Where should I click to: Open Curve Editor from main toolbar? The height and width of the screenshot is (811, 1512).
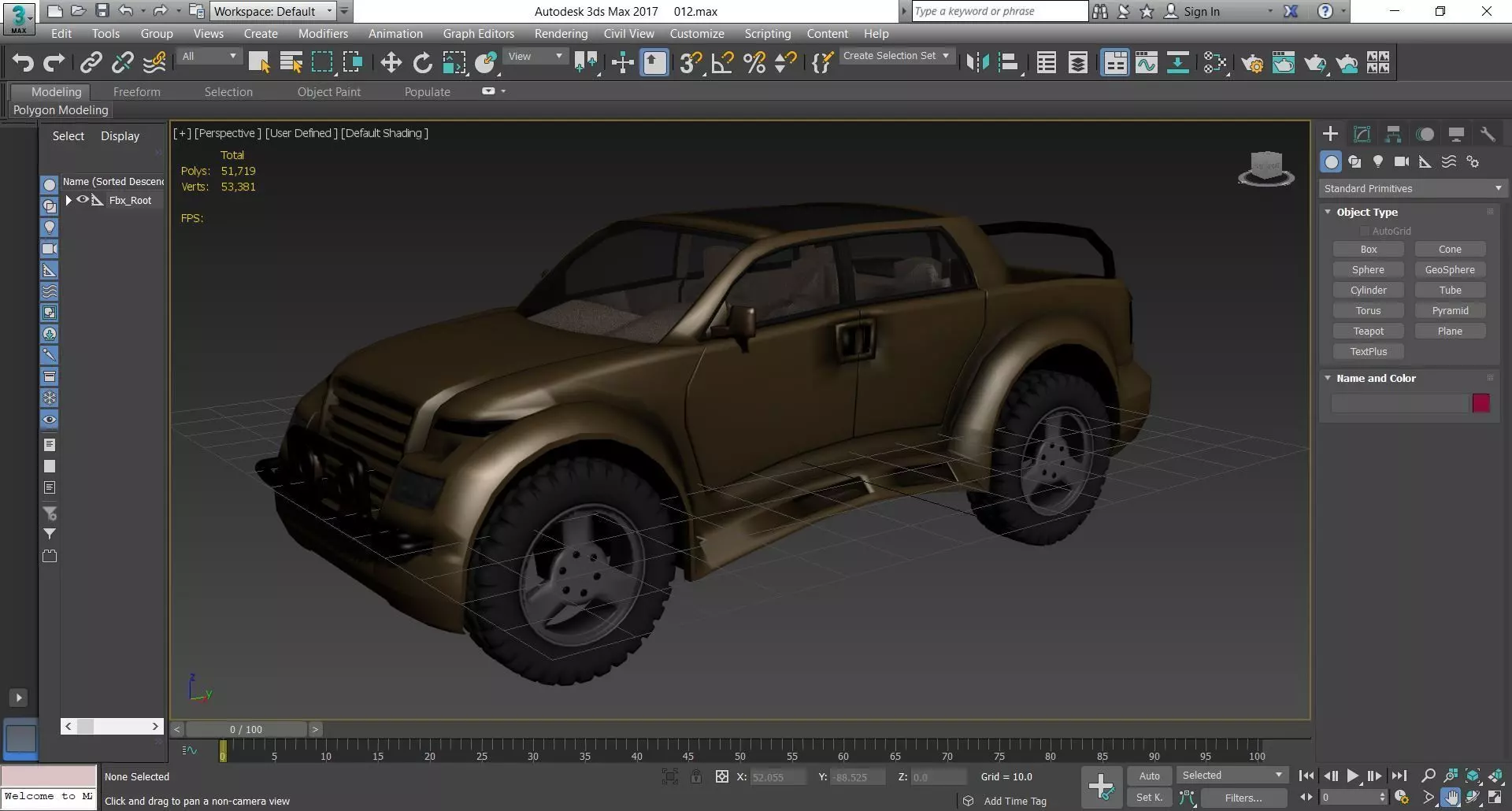[x=1147, y=63]
